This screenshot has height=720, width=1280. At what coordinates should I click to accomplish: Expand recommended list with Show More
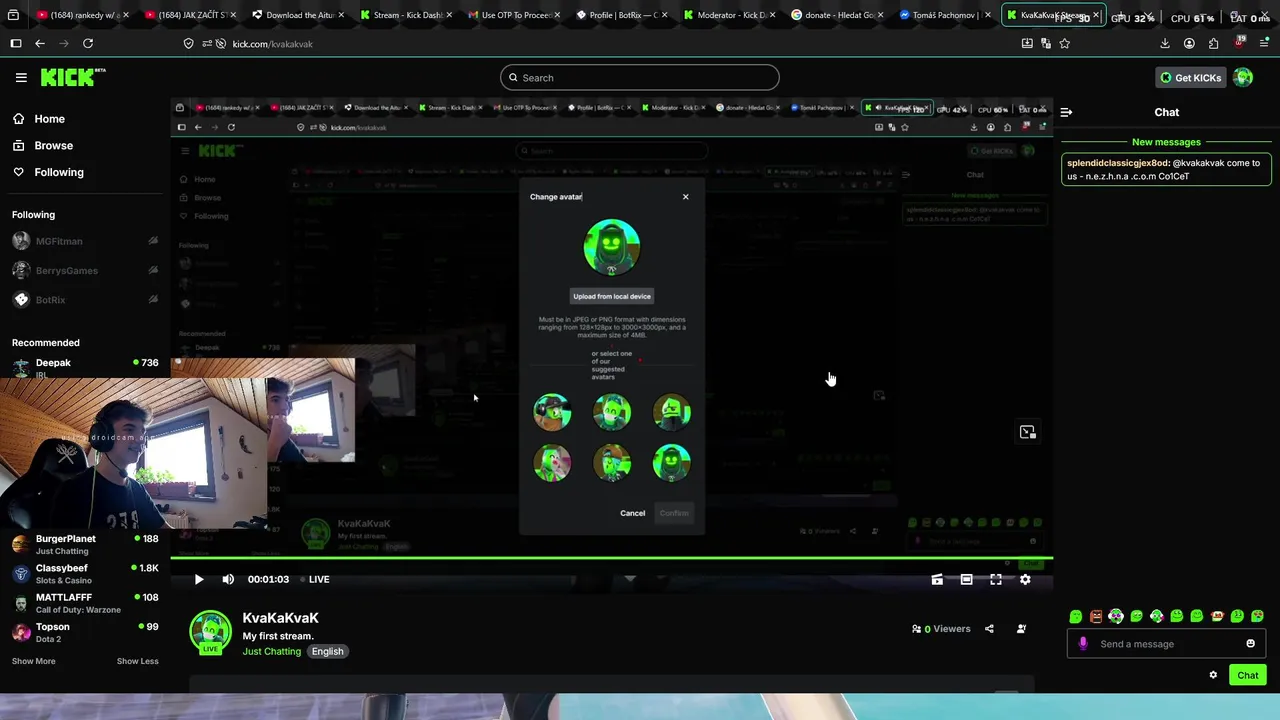[x=34, y=661]
